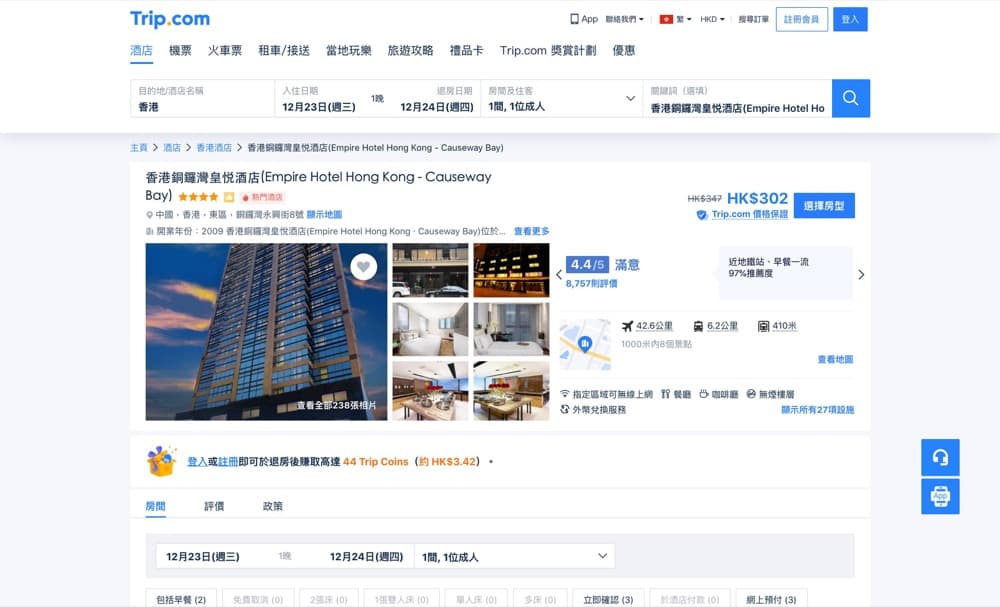Click the price guarantee shield icon

pyautogui.click(x=702, y=215)
